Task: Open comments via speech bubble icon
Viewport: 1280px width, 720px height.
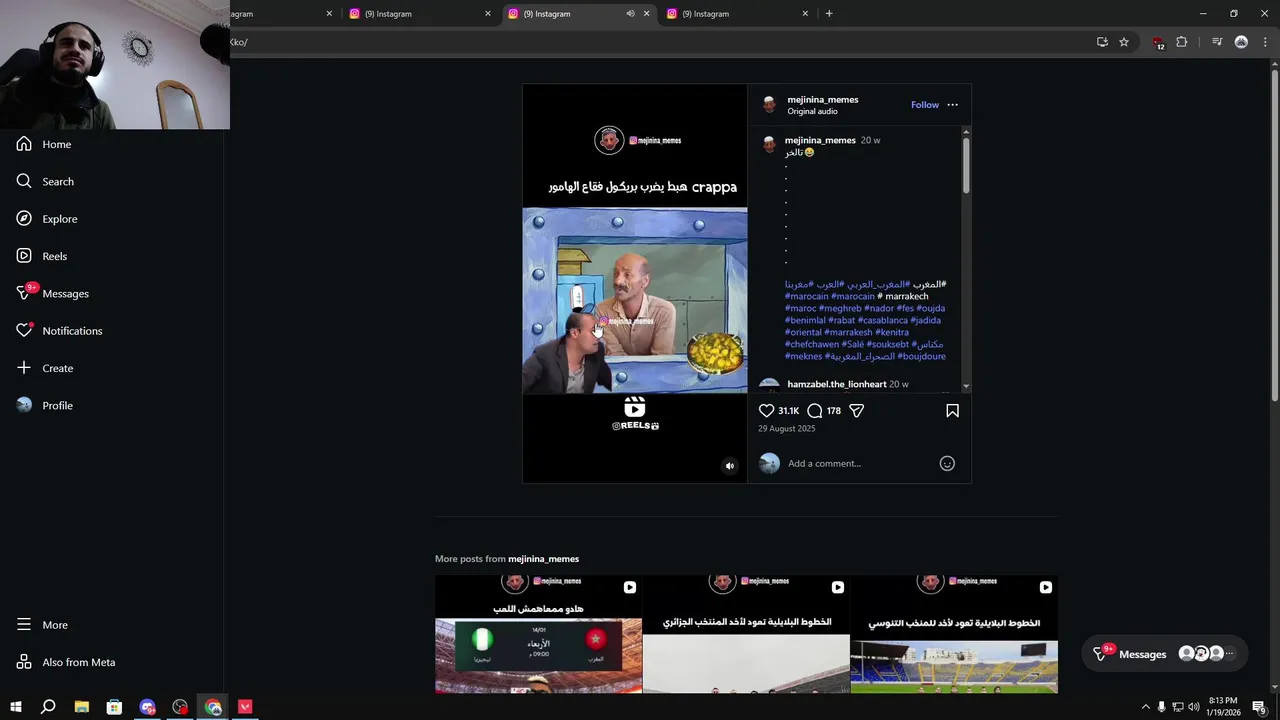Action: pyautogui.click(x=814, y=411)
